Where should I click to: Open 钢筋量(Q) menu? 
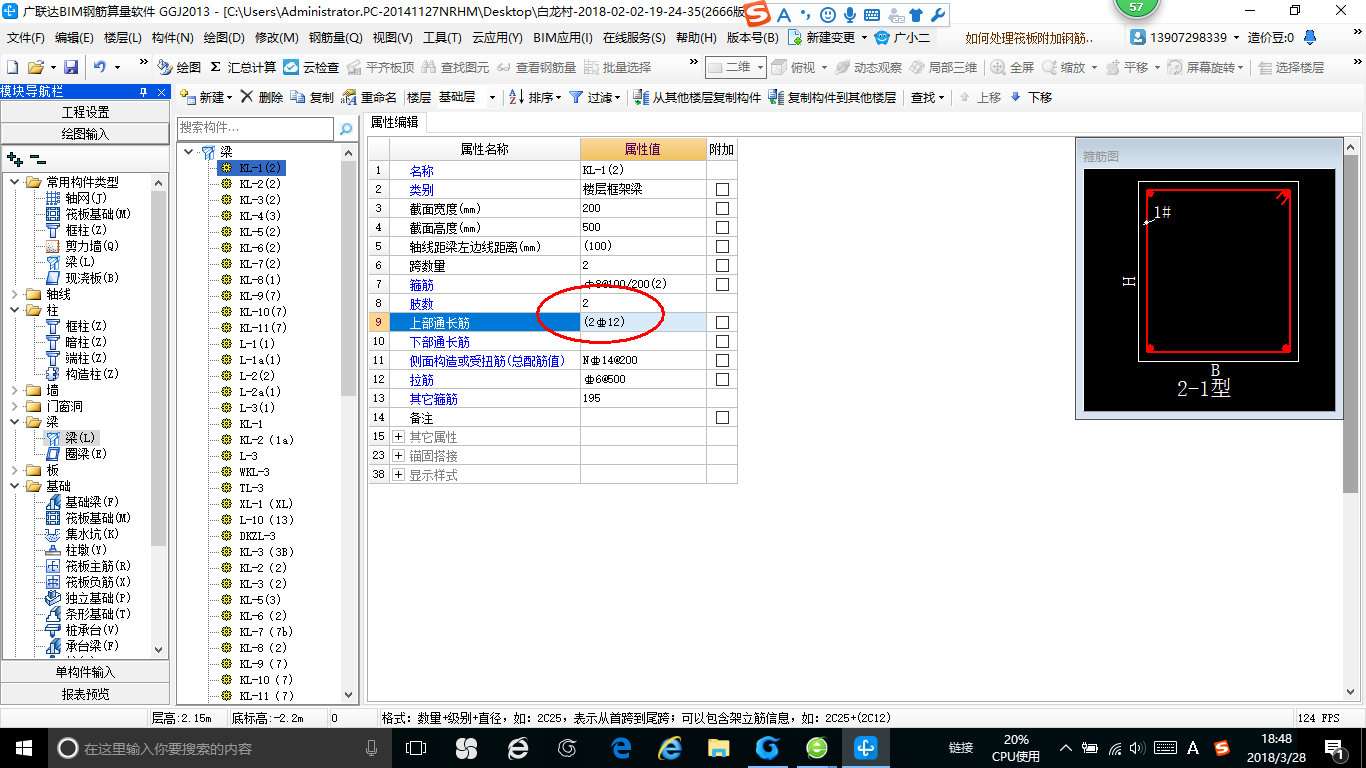335,37
